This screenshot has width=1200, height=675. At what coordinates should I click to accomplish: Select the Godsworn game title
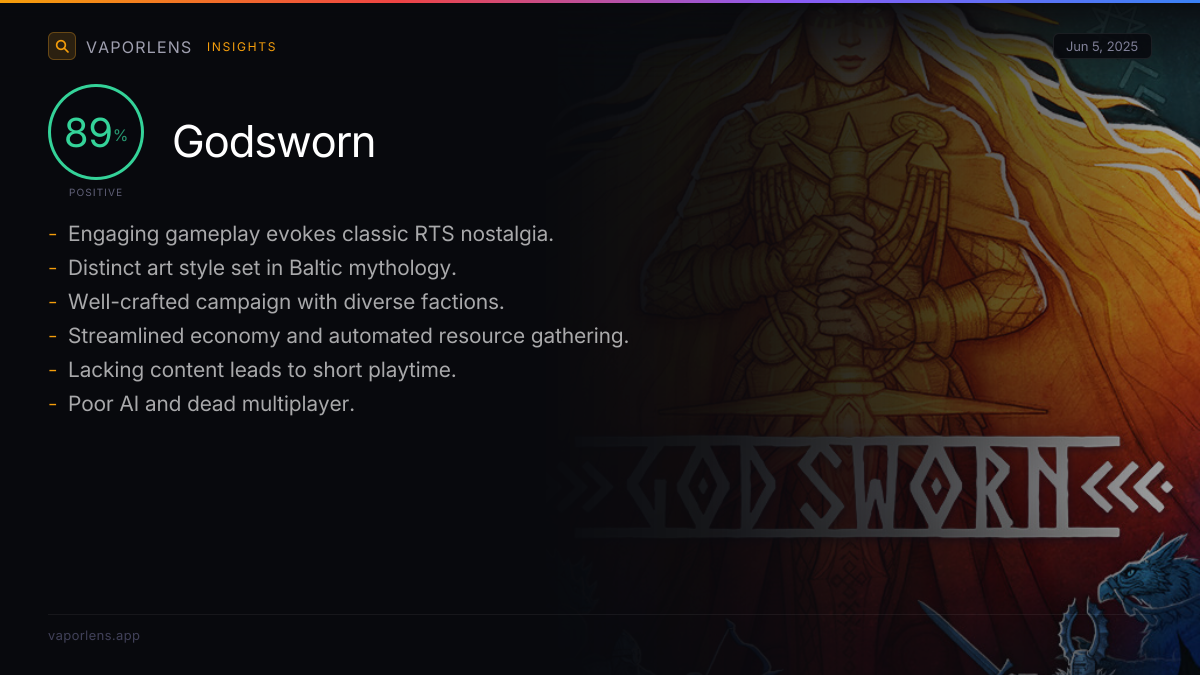coord(274,142)
